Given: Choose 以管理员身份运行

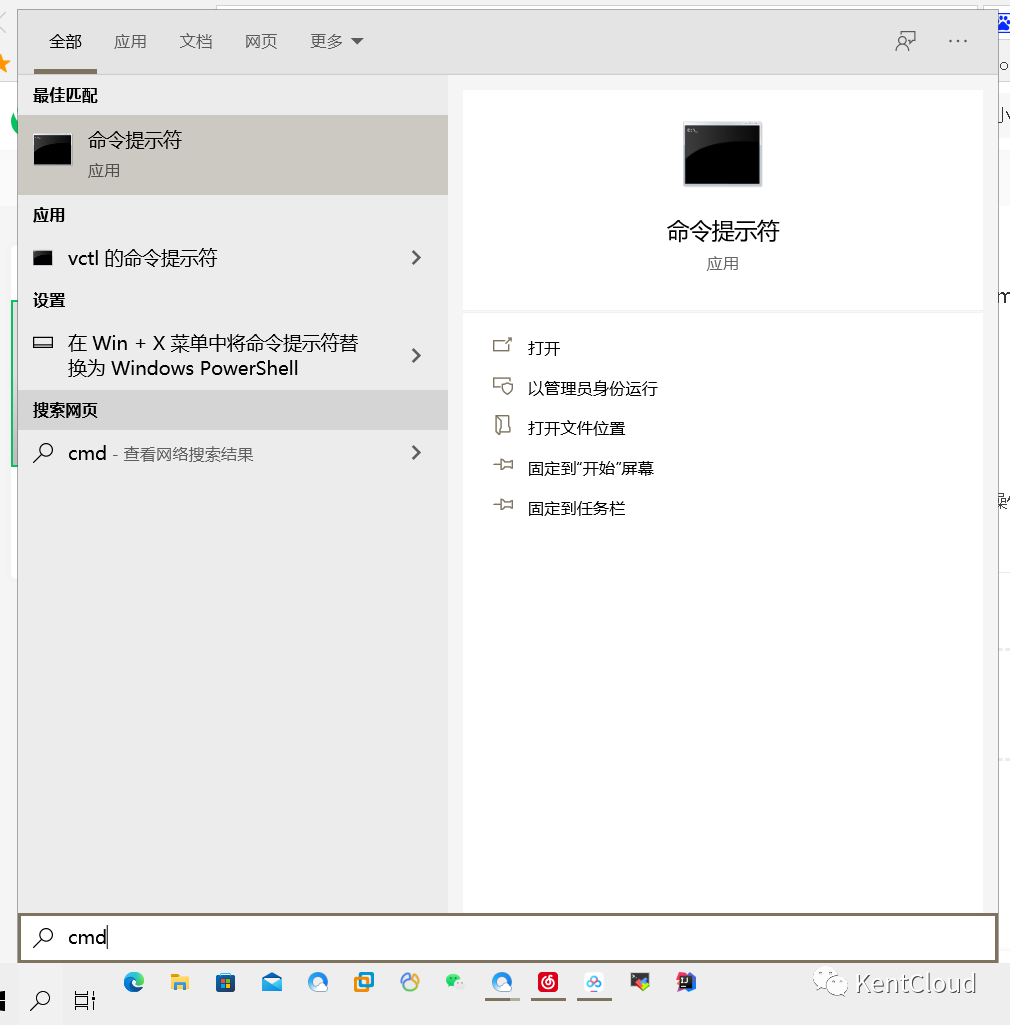Looking at the screenshot, I should click(x=592, y=388).
